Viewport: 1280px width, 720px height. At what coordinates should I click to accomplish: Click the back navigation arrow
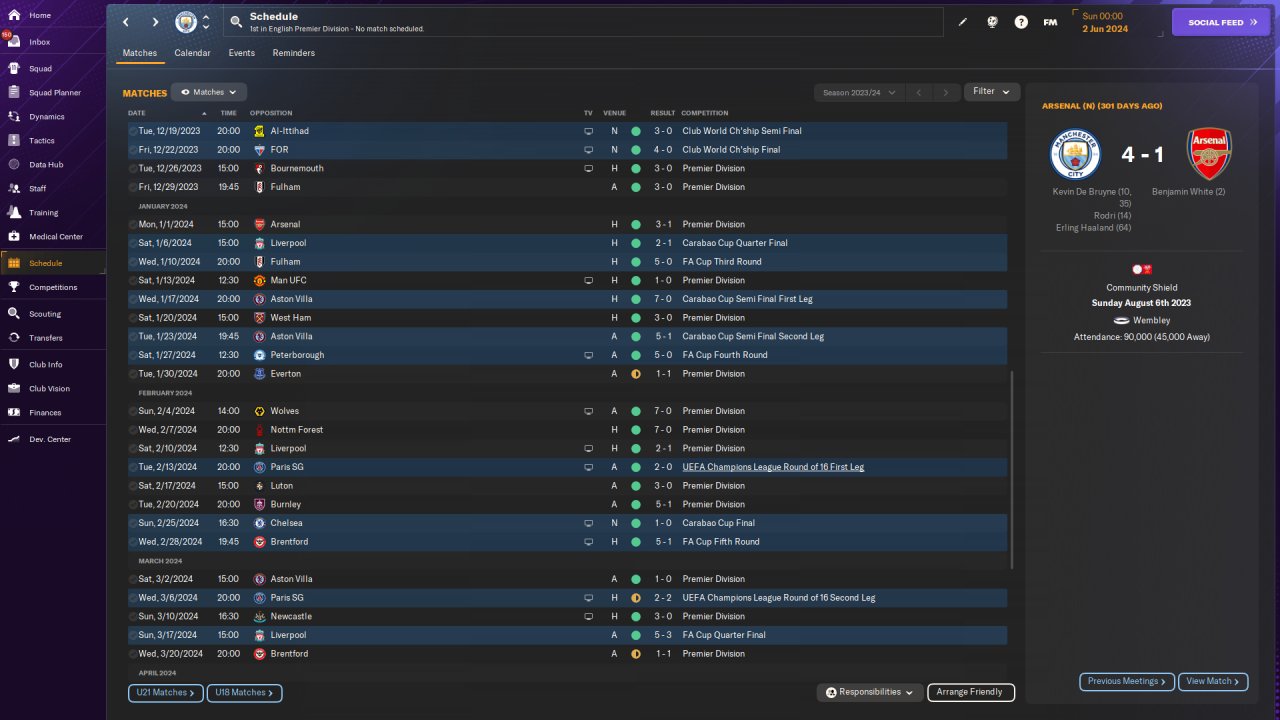tap(126, 22)
